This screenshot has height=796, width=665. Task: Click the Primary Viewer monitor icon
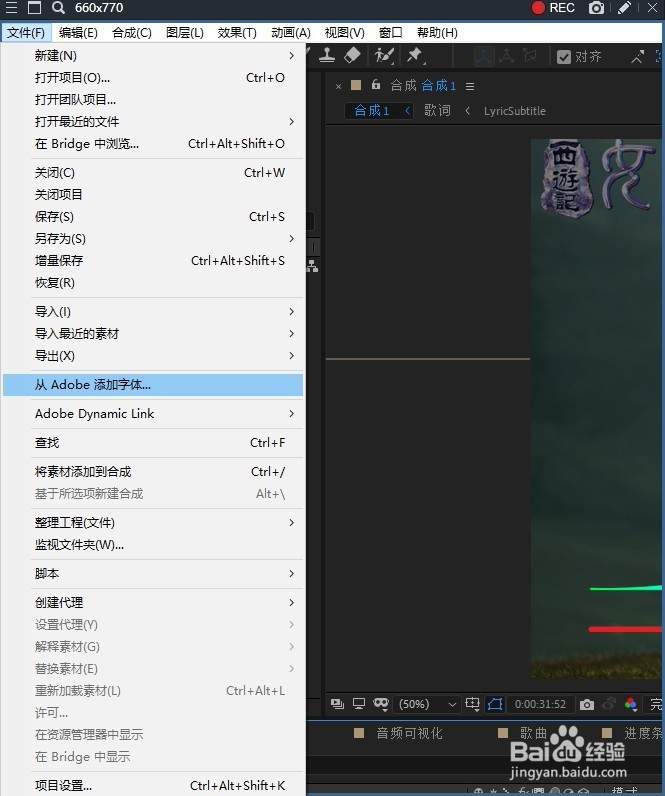pyautogui.click(x=359, y=704)
